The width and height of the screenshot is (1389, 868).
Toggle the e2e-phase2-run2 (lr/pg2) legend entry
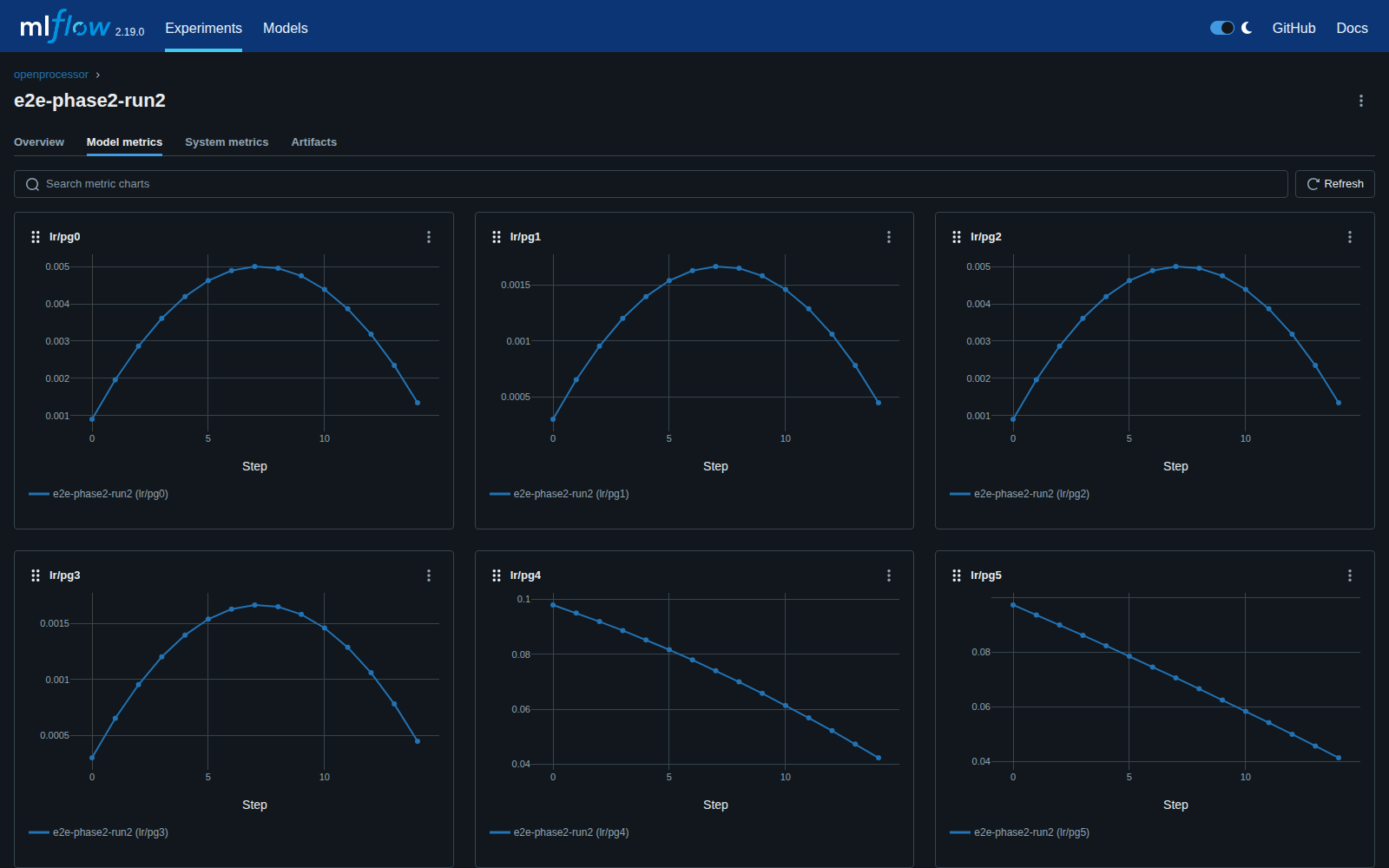[1020, 494]
